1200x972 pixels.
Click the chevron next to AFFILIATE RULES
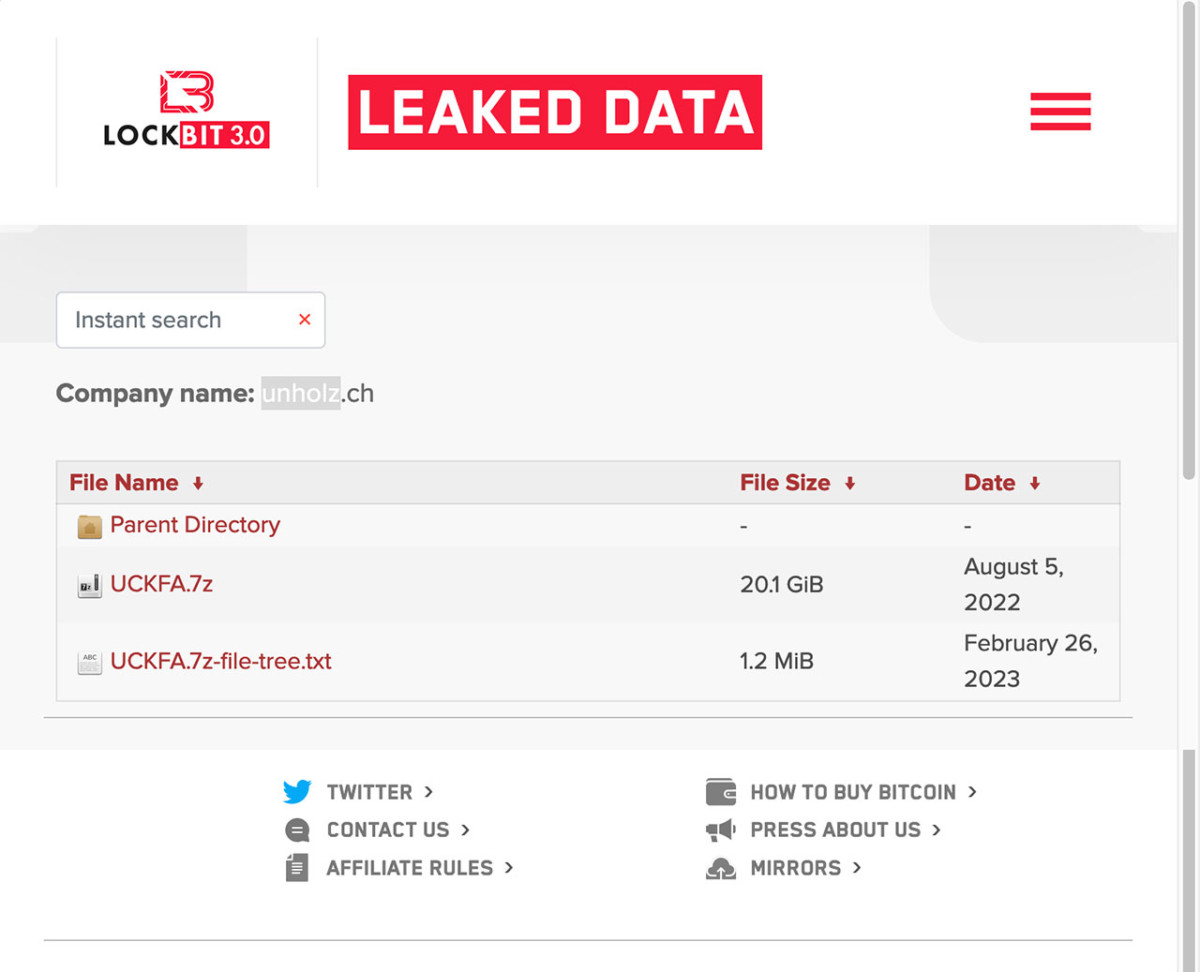coord(508,867)
